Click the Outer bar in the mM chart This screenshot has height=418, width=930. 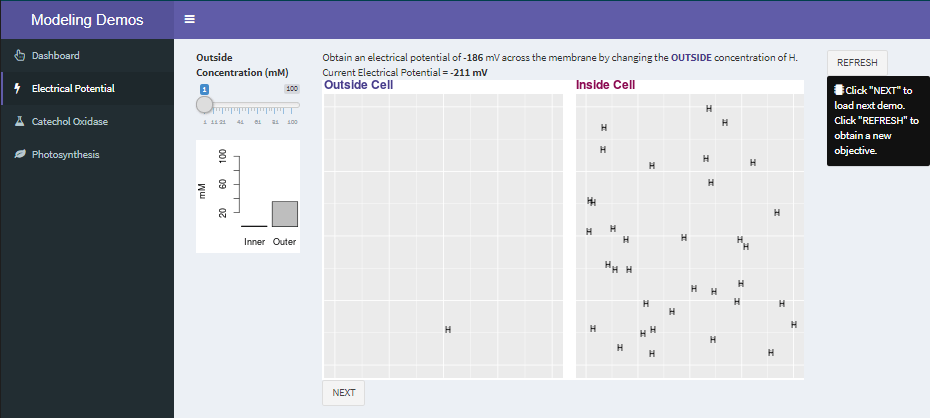[x=285, y=214]
